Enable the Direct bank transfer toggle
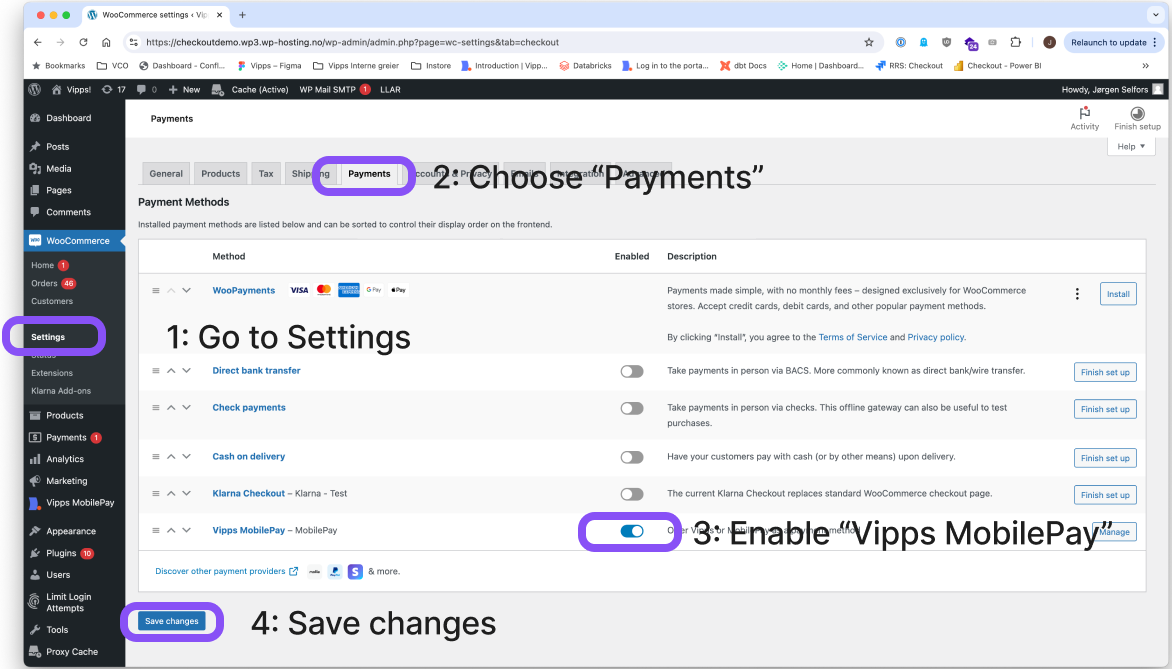This screenshot has height=669, width=1172. pyautogui.click(x=632, y=370)
